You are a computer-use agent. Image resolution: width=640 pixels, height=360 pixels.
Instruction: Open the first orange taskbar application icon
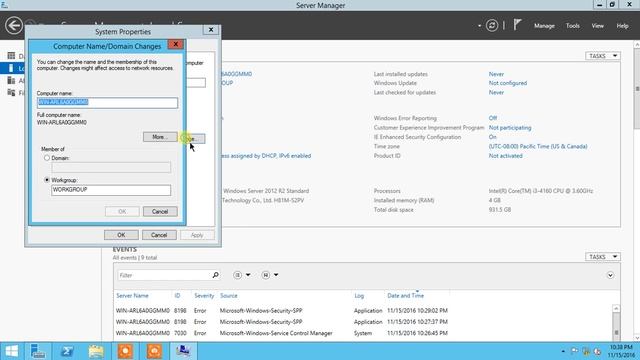pos(125,351)
